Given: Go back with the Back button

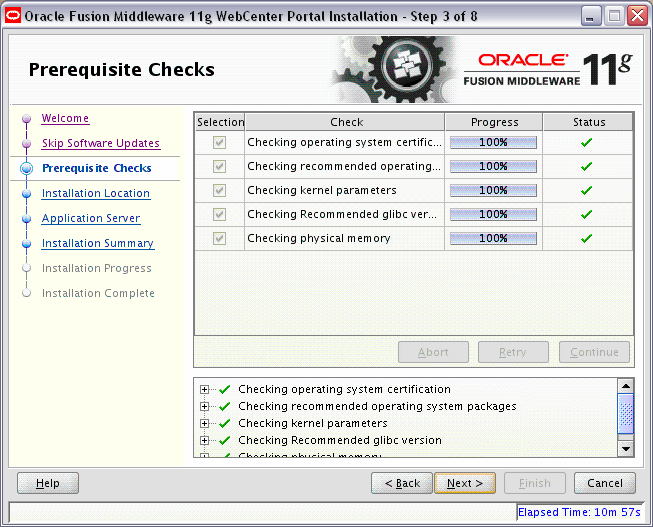Looking at the screenshot, I should pos(402,483).
